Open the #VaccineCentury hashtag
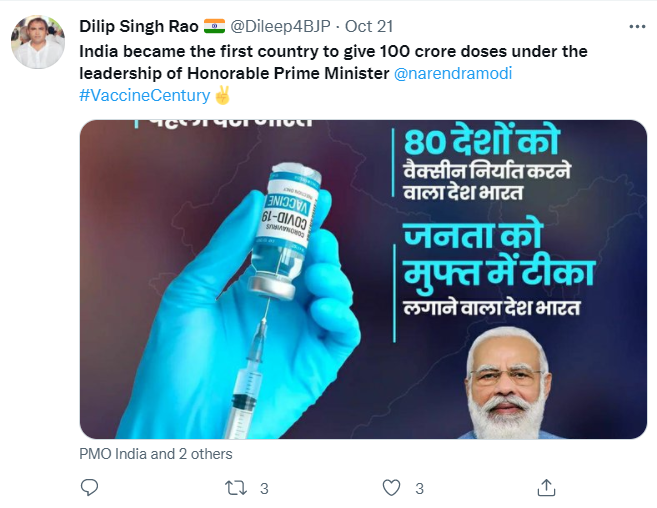This screenshot has width=657, height=508. (144, 96)
